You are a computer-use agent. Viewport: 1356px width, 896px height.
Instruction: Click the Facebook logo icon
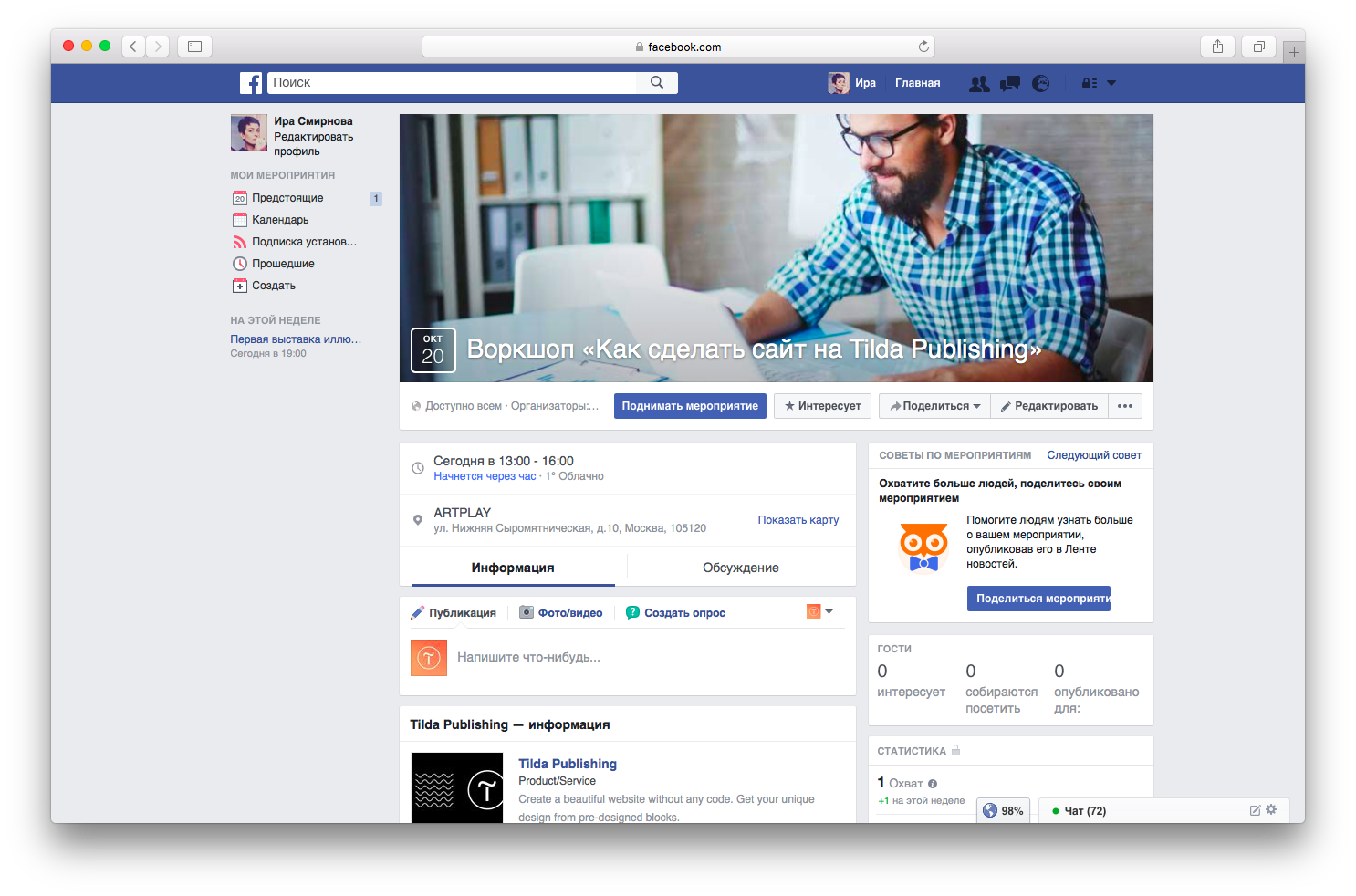click(x=251, y=83)
